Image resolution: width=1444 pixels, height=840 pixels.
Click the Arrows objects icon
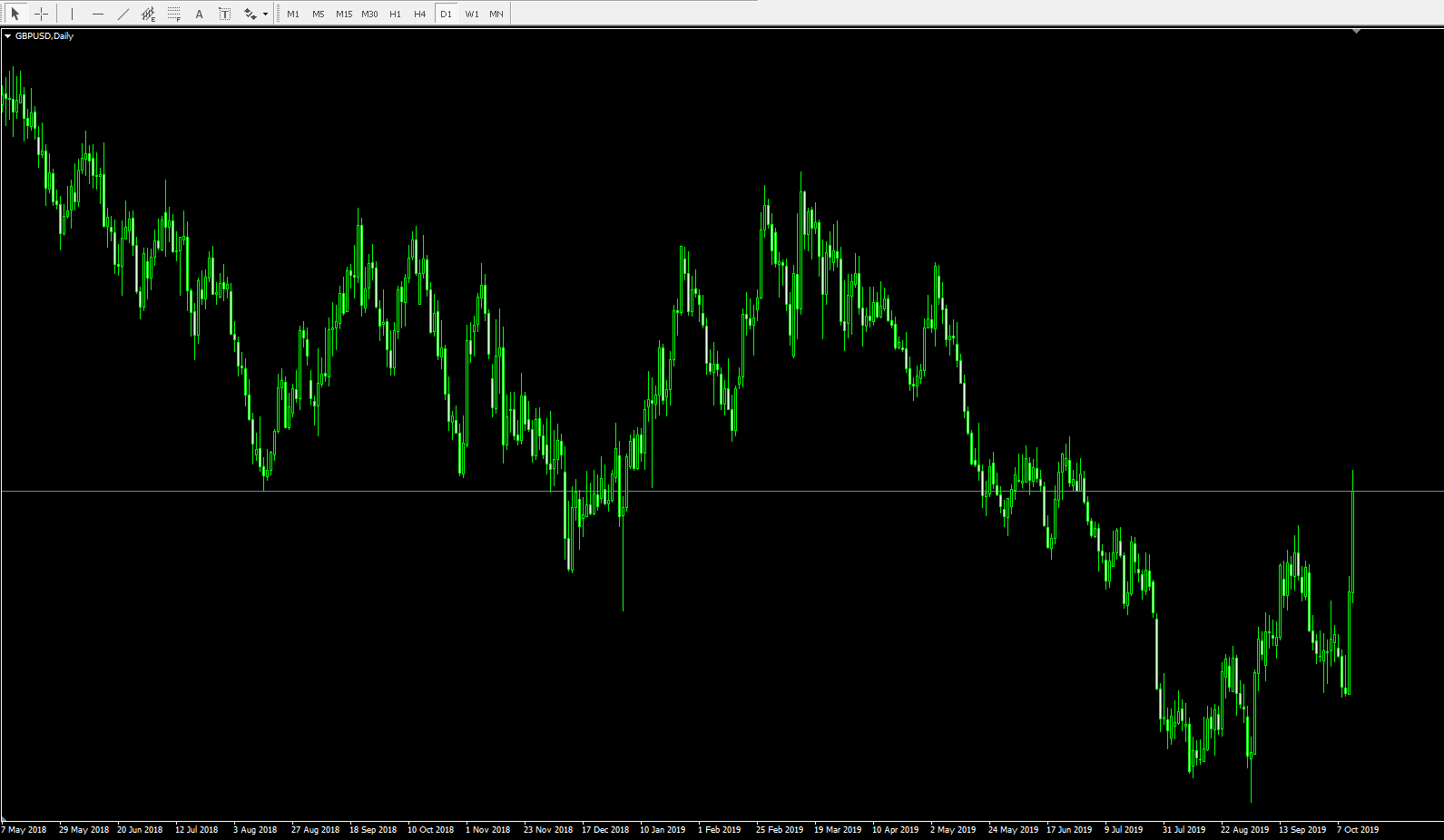pyautogui.click(x=250, y=14)
